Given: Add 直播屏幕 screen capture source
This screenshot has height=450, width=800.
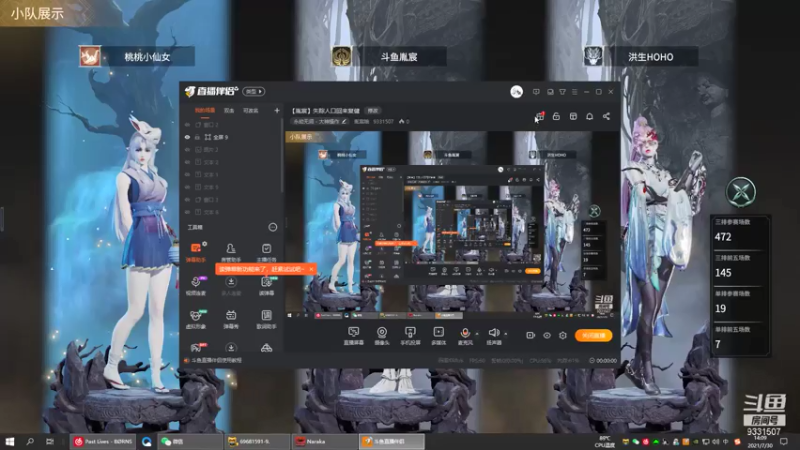Looking at the screenshot, I should click(x=353, y=336).
